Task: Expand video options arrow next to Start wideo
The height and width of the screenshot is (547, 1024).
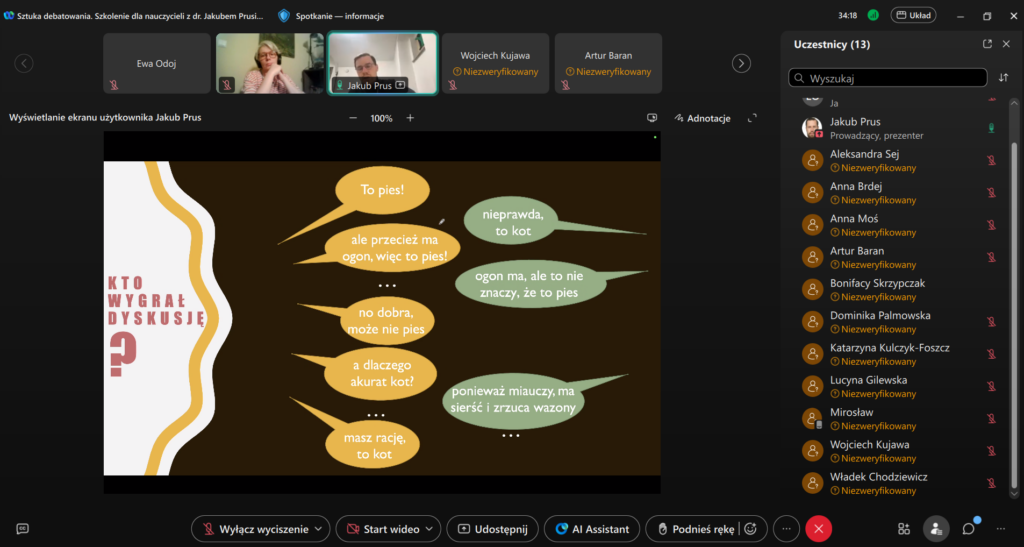Action: [x=429, y=529]
